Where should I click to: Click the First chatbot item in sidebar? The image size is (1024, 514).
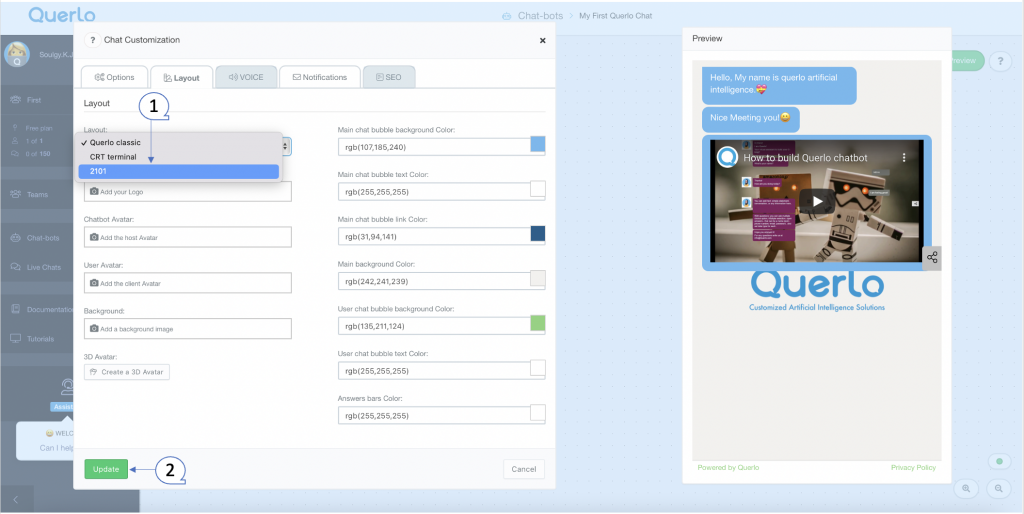coord(34,100)
